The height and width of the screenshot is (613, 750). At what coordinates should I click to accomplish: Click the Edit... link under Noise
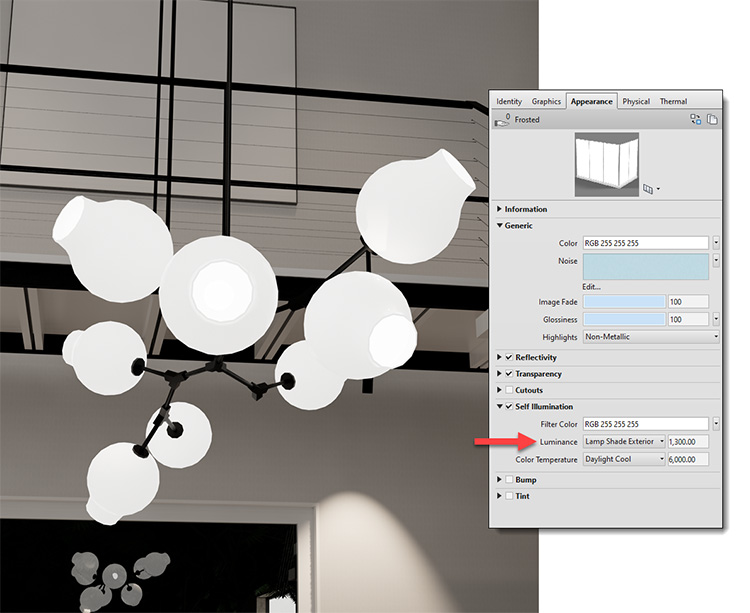tap(591, 287)
